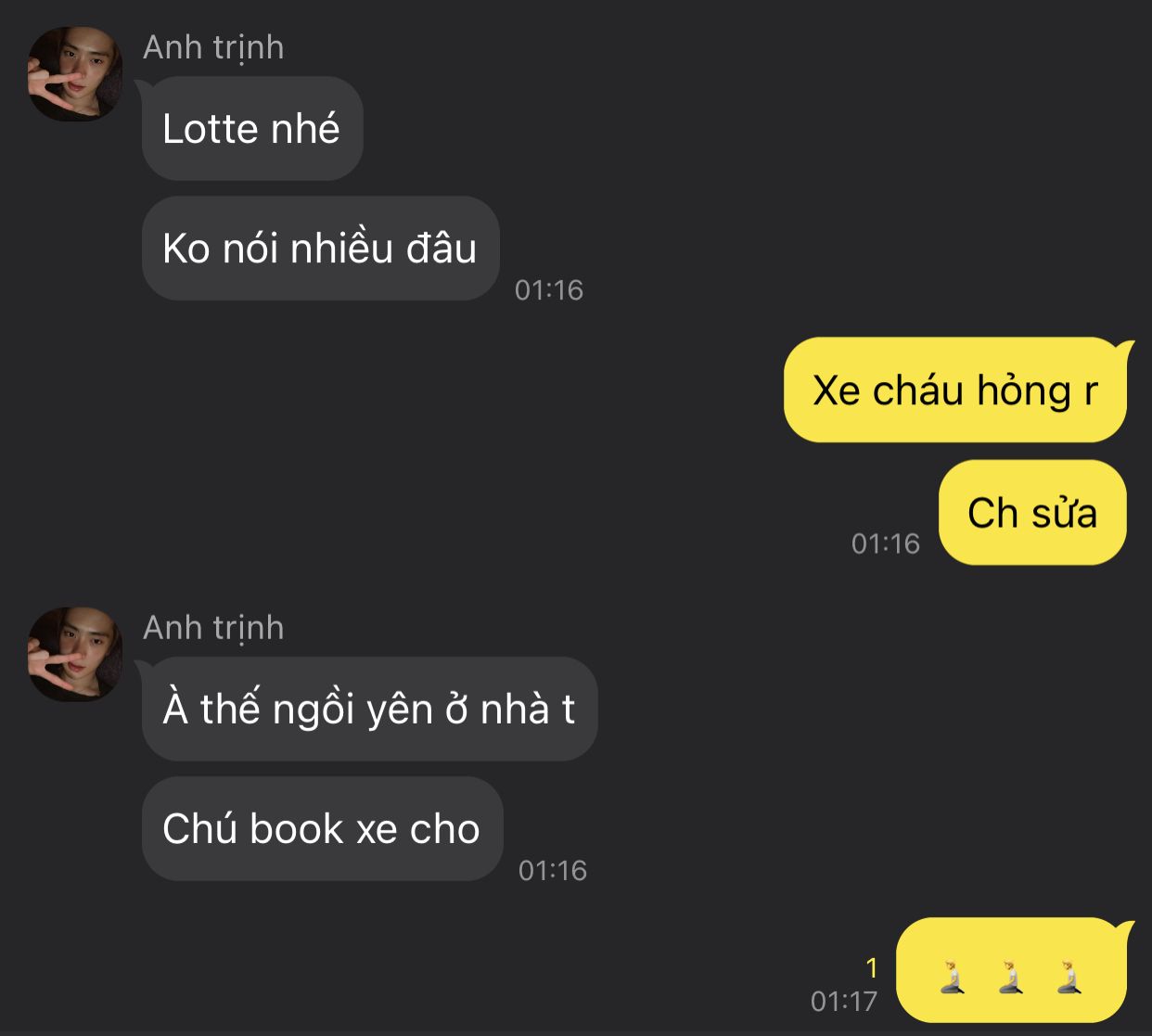Tap the yellow 'Xe cháu hỏng r' bubble
This screenshot has width=1152, height=1036.
(x=955, y=390)
